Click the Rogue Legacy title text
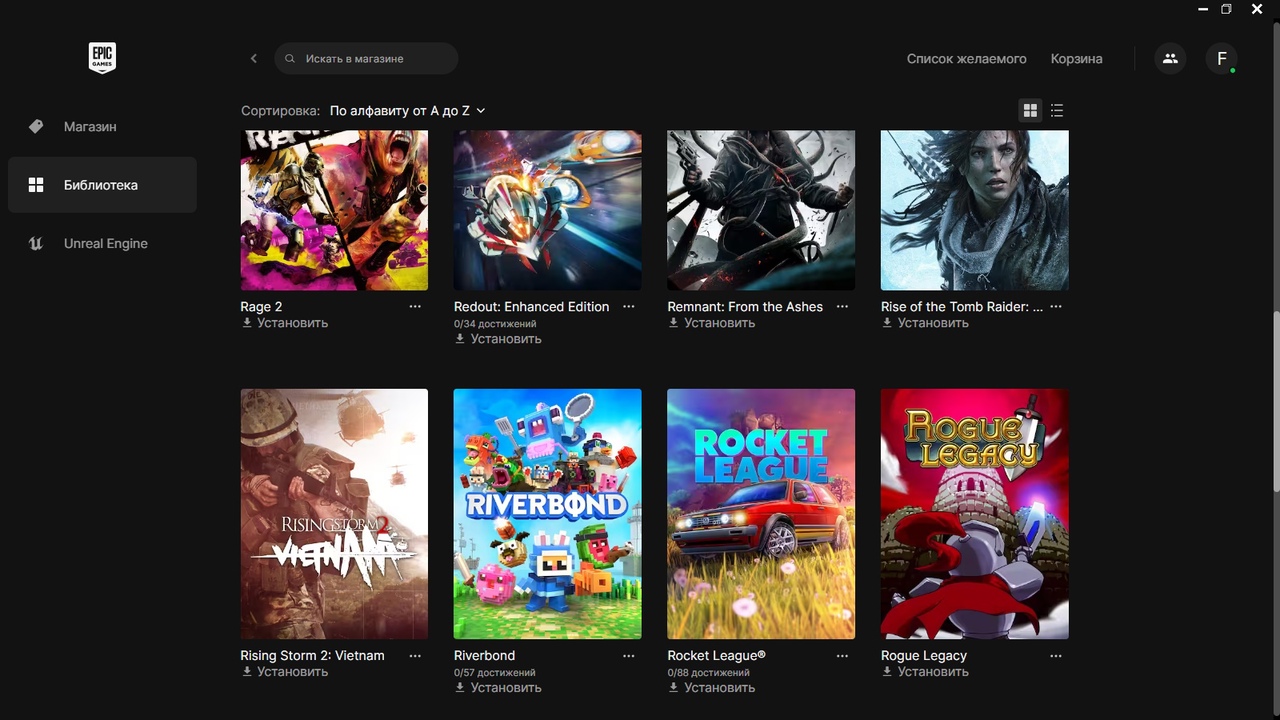The image size is (1280, 720). 924,656
